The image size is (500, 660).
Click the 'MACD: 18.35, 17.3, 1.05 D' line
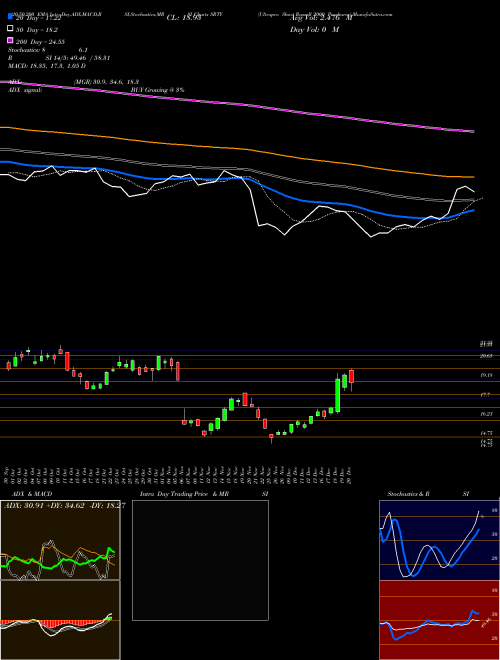(47, 66)
